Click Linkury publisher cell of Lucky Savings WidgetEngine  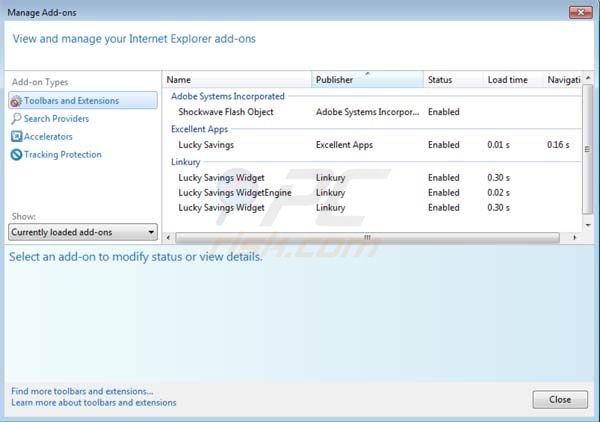click(330, 193)
